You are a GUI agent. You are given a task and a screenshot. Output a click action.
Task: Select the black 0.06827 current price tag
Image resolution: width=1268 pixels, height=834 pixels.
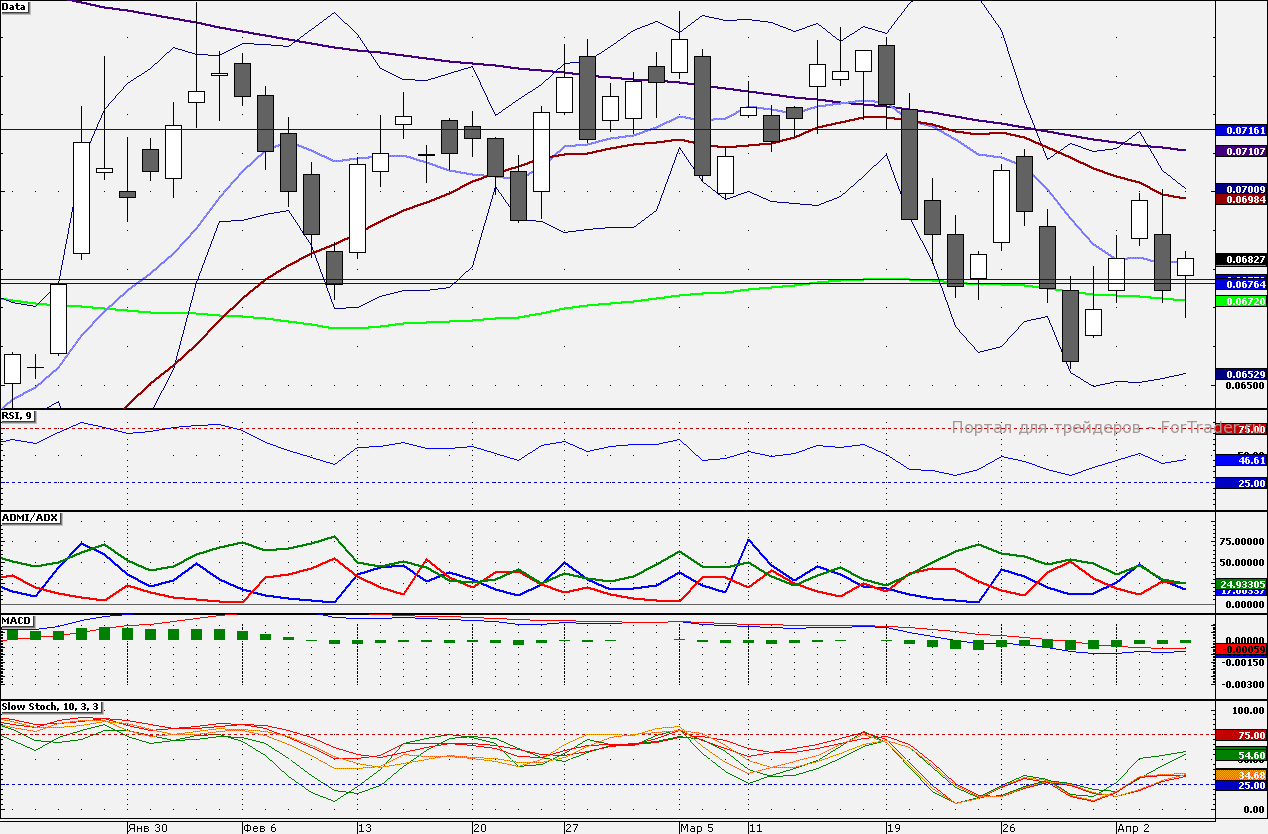tap(1238, 260)
